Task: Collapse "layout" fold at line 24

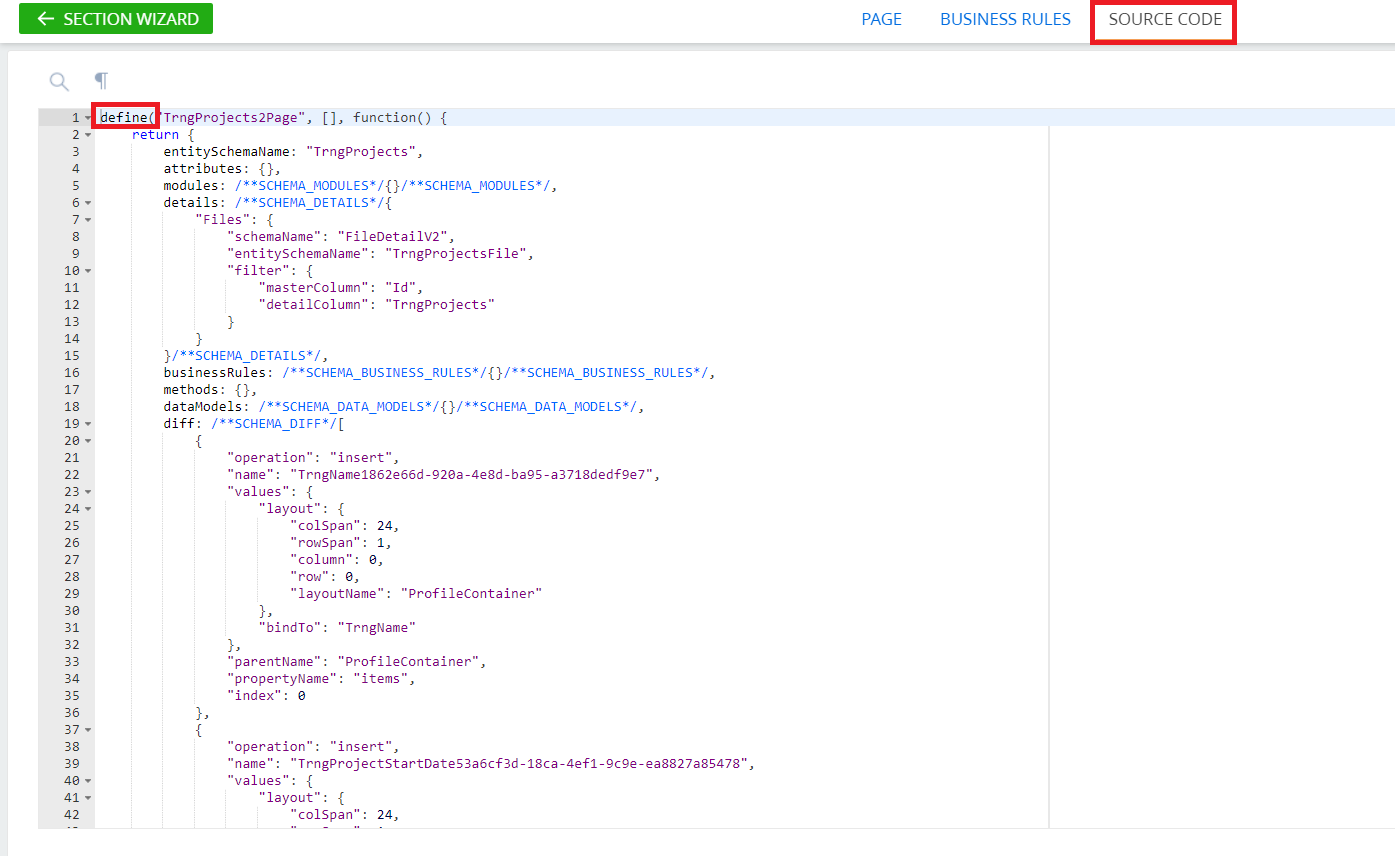Action: pos(88,509)
